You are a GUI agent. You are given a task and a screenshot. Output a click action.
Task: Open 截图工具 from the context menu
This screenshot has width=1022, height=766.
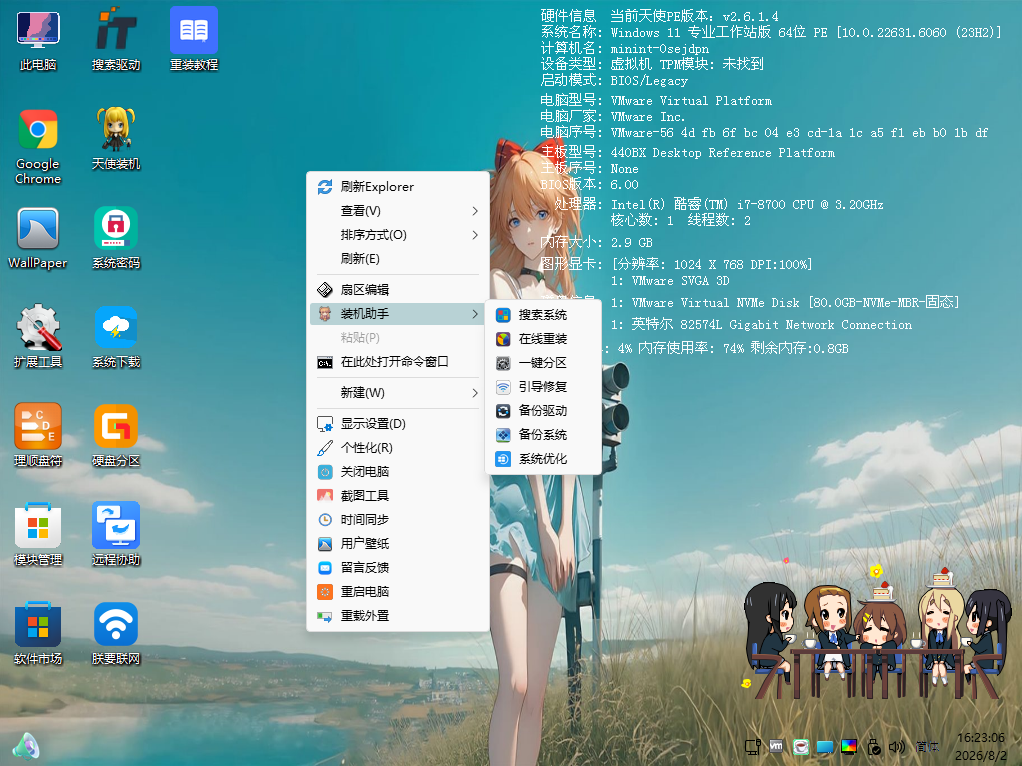[x=398, y=495]
